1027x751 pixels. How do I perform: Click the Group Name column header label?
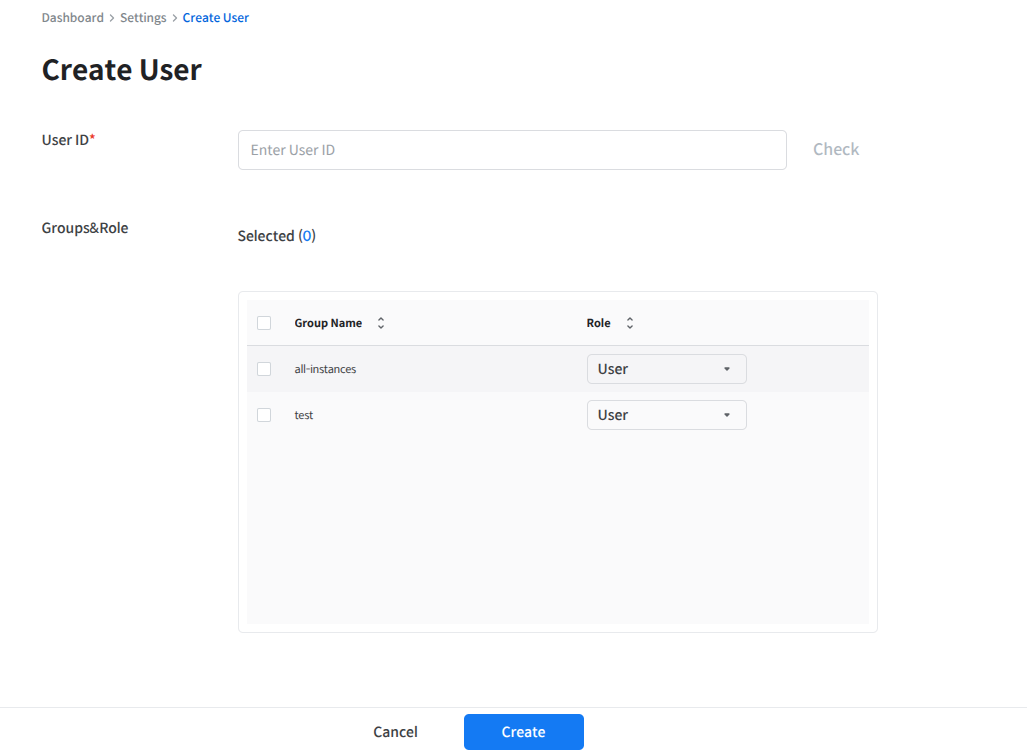coord(328,323)
